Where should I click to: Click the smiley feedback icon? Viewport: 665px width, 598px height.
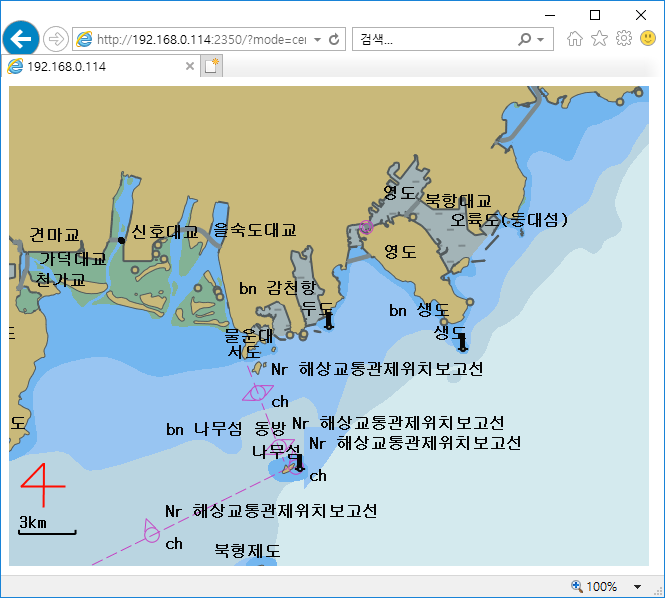coord(648,39)
